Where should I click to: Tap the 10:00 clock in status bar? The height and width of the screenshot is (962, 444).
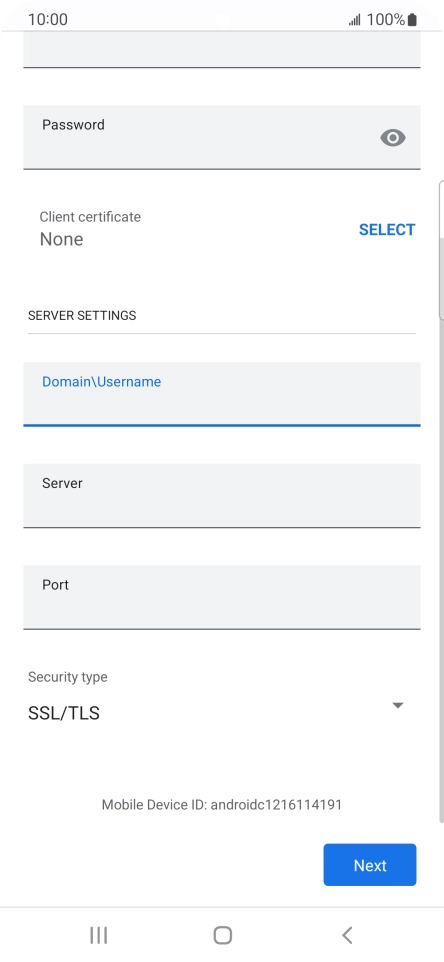tap(48, 20)
